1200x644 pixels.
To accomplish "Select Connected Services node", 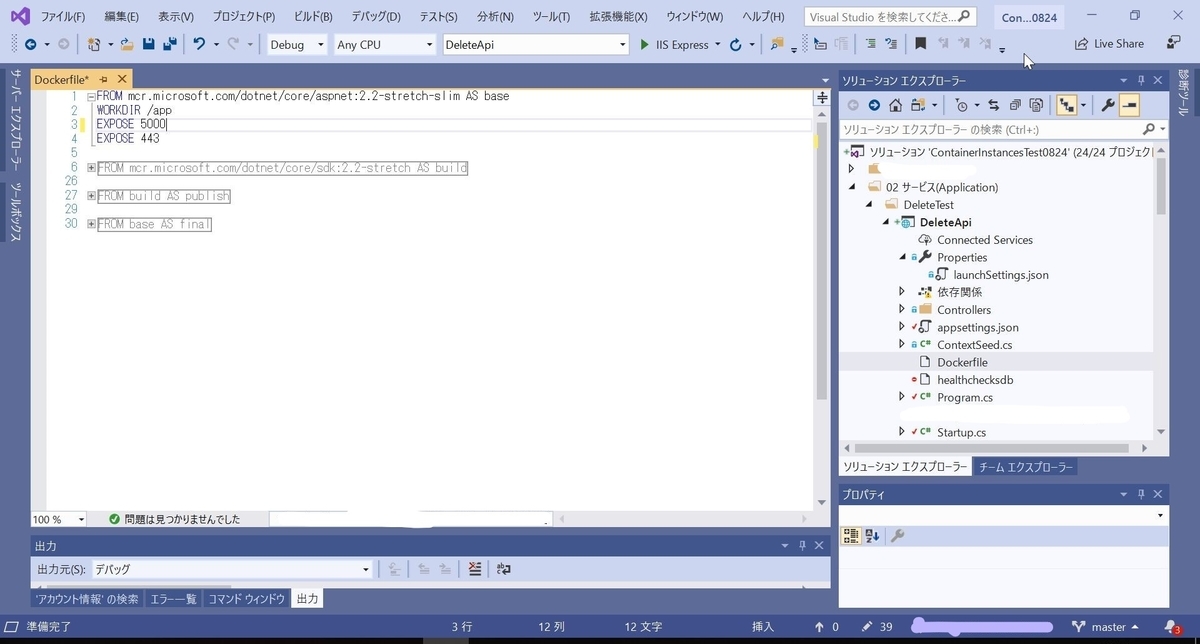I will [985, 240].
